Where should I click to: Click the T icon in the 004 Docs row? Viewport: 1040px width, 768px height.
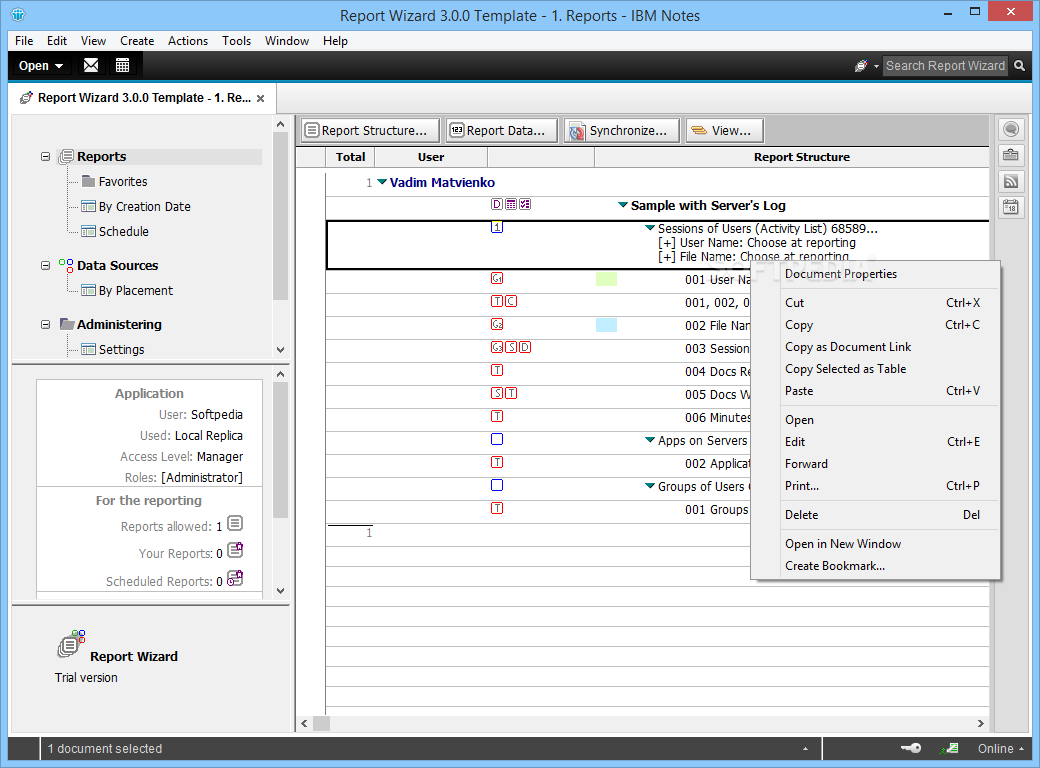pos(497,370)
